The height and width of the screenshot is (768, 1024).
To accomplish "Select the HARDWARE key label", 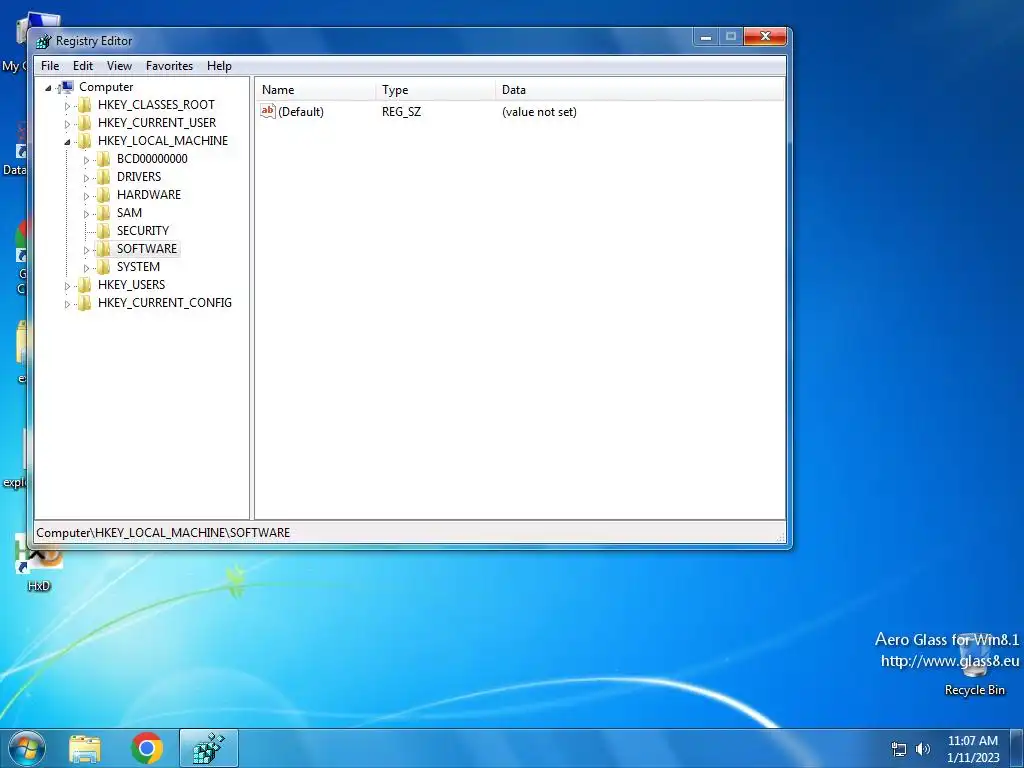I will pyautogui.click(x=149, y=195).
